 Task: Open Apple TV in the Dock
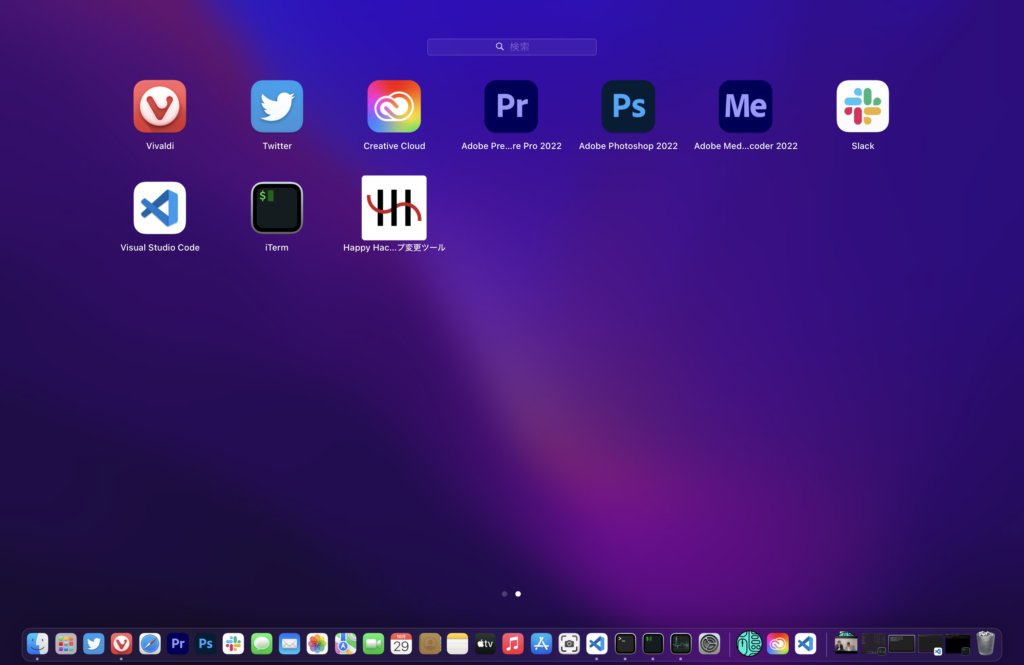click(485, 644)
